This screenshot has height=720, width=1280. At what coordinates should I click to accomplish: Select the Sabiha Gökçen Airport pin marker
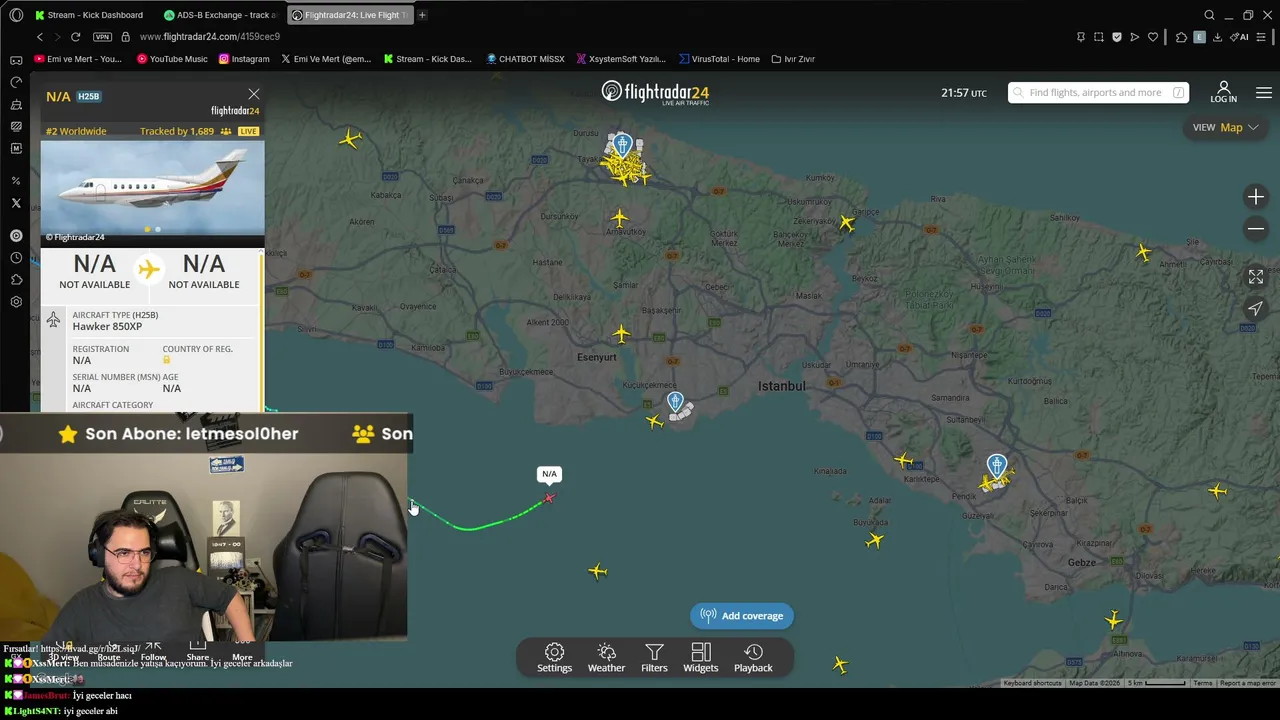(997, 466)
